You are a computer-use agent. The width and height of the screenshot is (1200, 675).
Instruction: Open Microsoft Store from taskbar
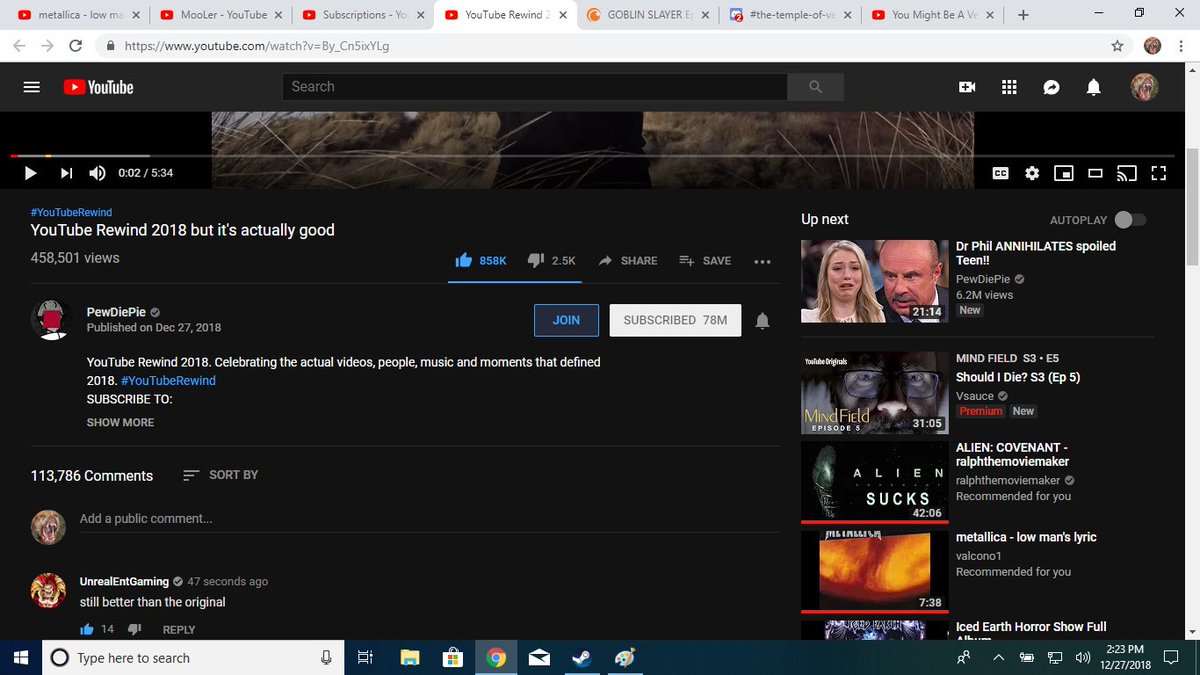pyautogui.click(x=451, y=658)
